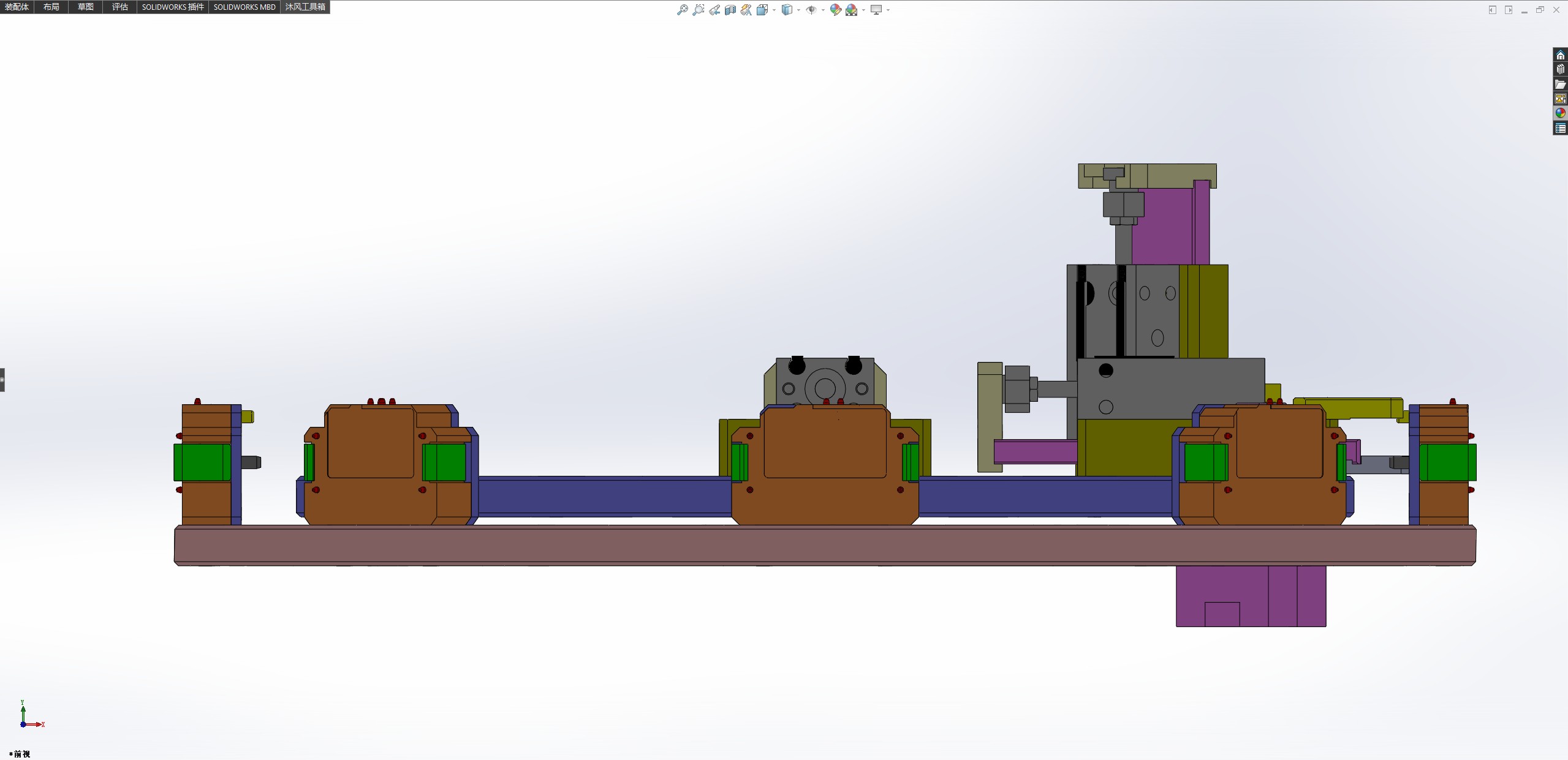
Task: Open the SOLIDWORKS MBD tab
Action: tap(244, 7)
